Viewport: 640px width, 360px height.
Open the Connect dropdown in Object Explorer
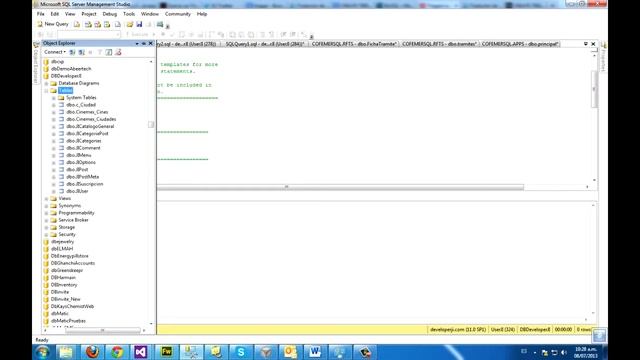click(x=55, y=52)
